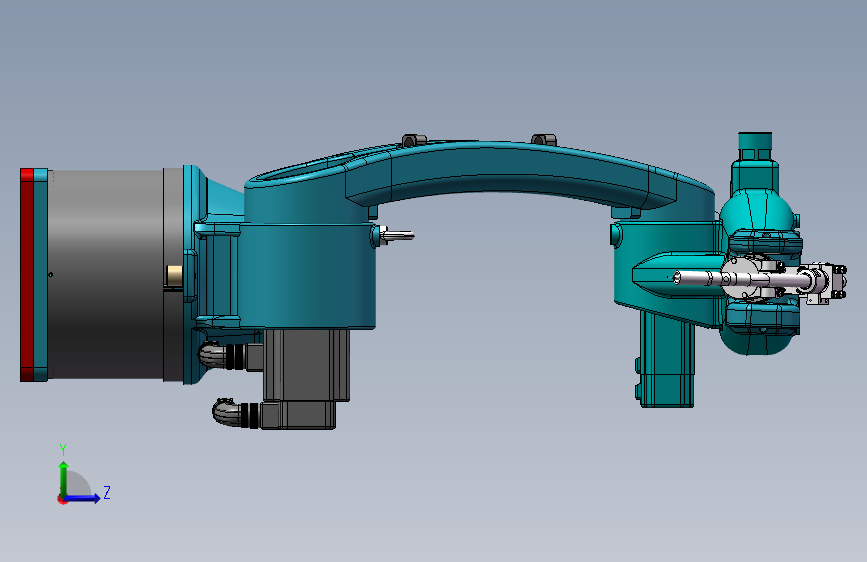Image resolution: width=867 pixels, height=562 pixels.
Task: Select the lower elbow cable fitting
Action: point(235,413)
